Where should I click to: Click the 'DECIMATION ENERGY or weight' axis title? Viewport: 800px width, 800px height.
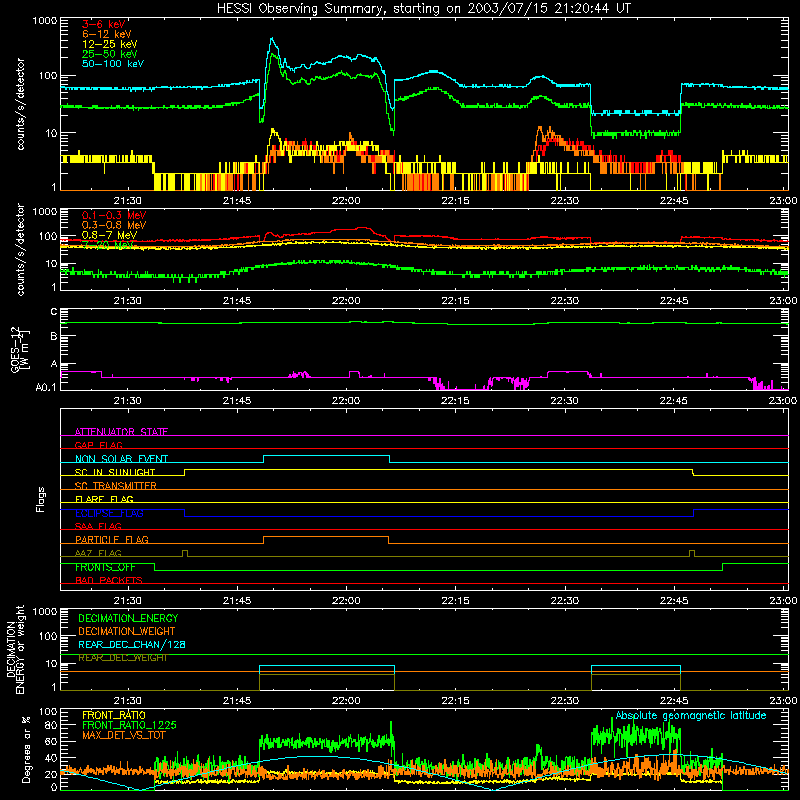coord(15,649)
